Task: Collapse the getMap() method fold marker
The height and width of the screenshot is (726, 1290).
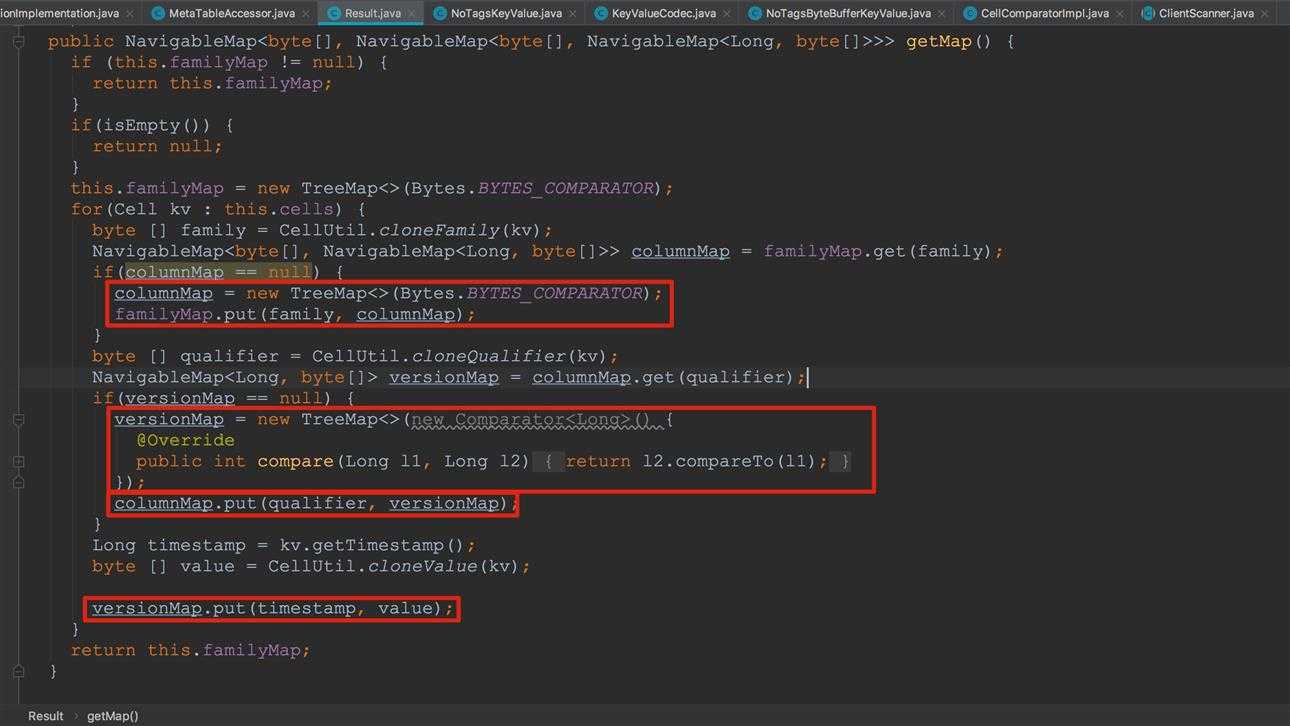Action: 18,42
